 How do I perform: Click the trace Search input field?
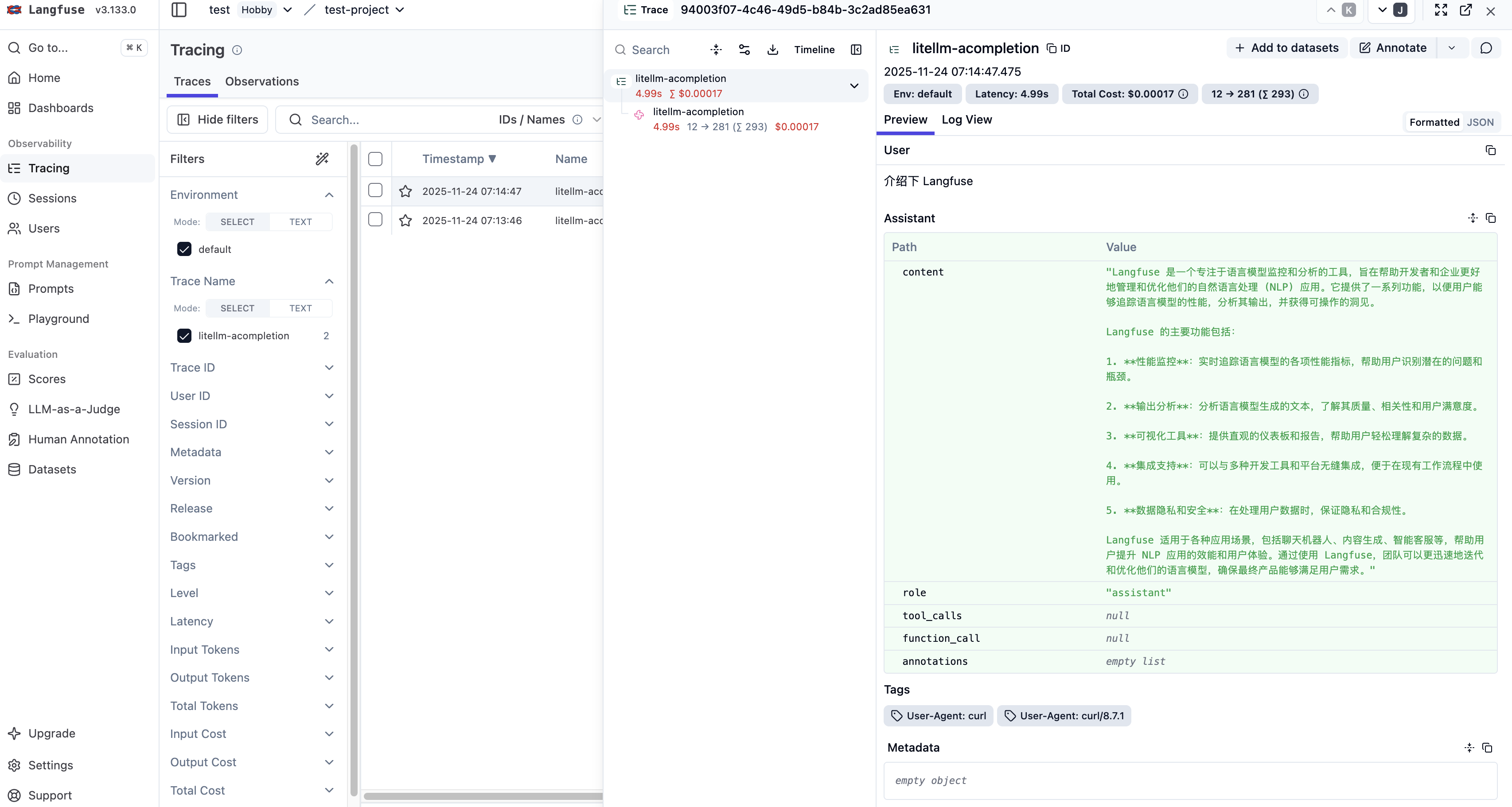[657, 50]
